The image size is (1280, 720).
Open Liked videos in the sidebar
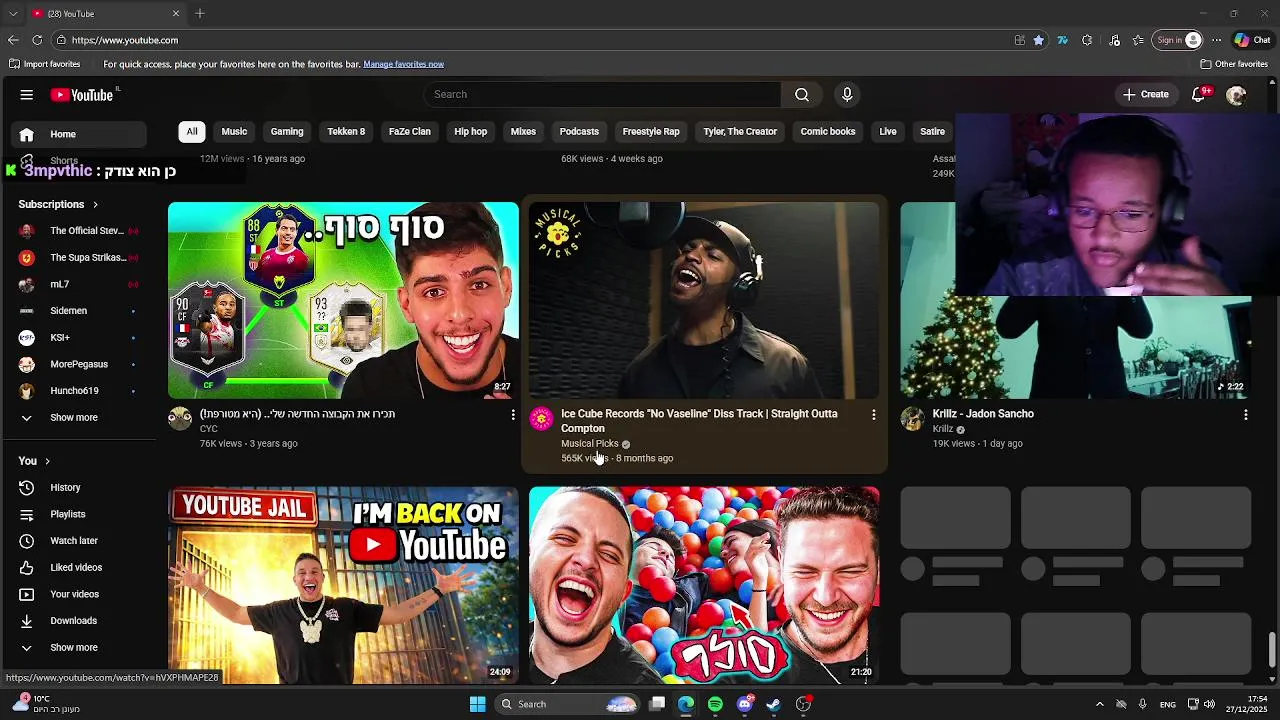click(x=79, y=567)
